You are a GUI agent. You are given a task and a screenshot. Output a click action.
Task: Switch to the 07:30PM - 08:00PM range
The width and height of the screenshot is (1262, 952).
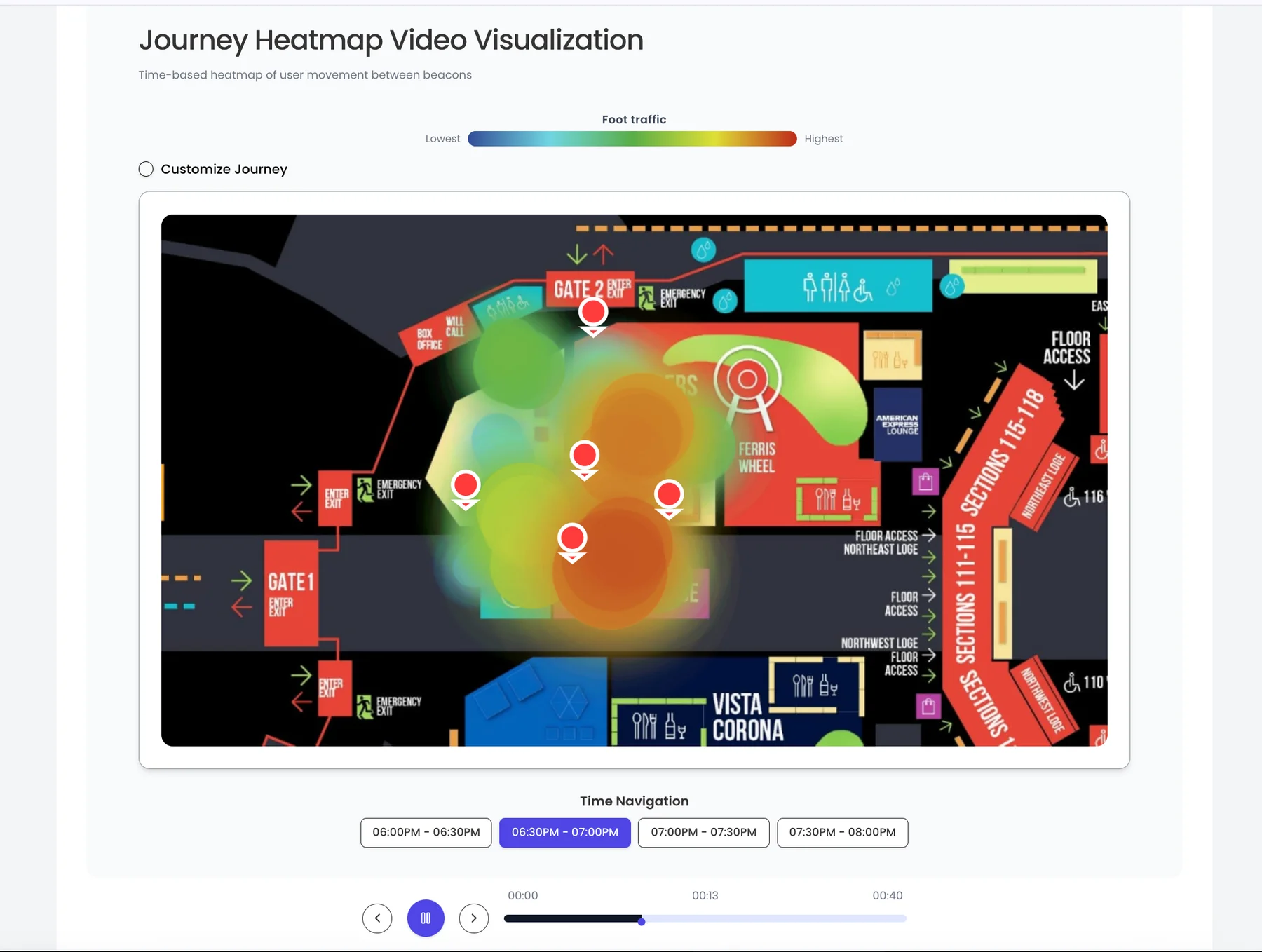tap(843, 833)
